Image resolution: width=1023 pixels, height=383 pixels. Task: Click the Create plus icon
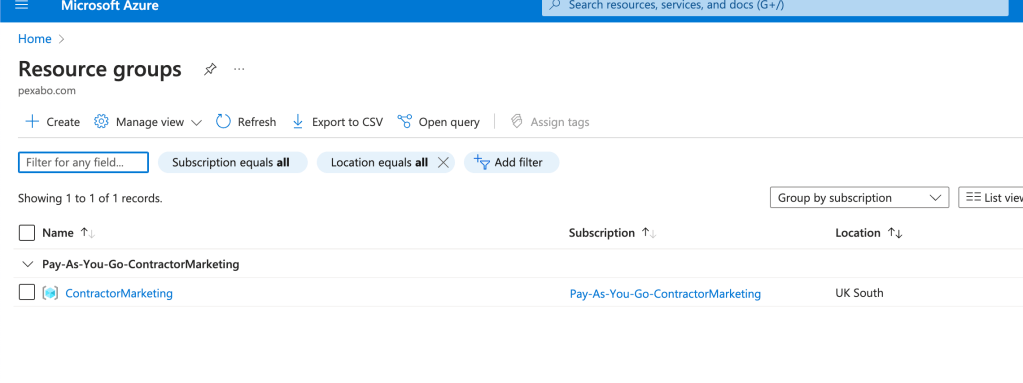[x=32, y=122]
